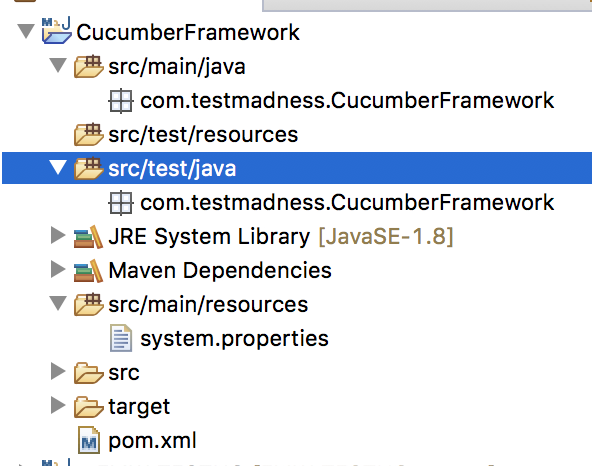Collapse the src/main/resources folder
This screenshot has width=592, height=466.
(59, 303)
